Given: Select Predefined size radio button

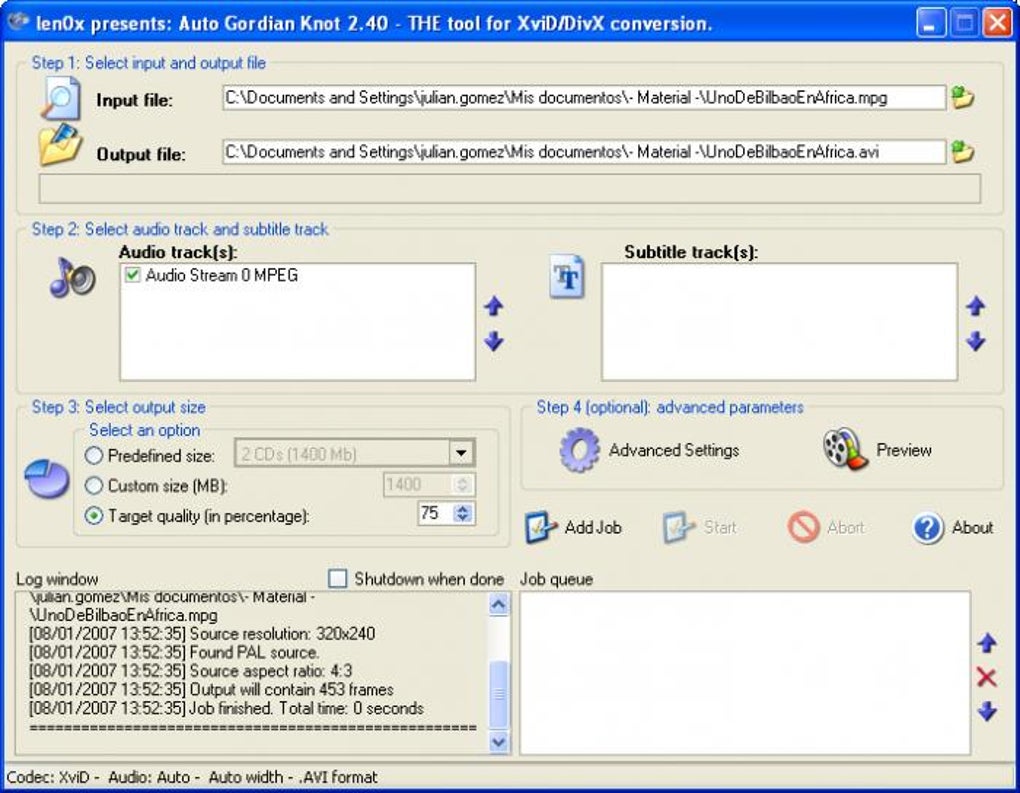Looking at the screenshot, I should click(94, 455).
